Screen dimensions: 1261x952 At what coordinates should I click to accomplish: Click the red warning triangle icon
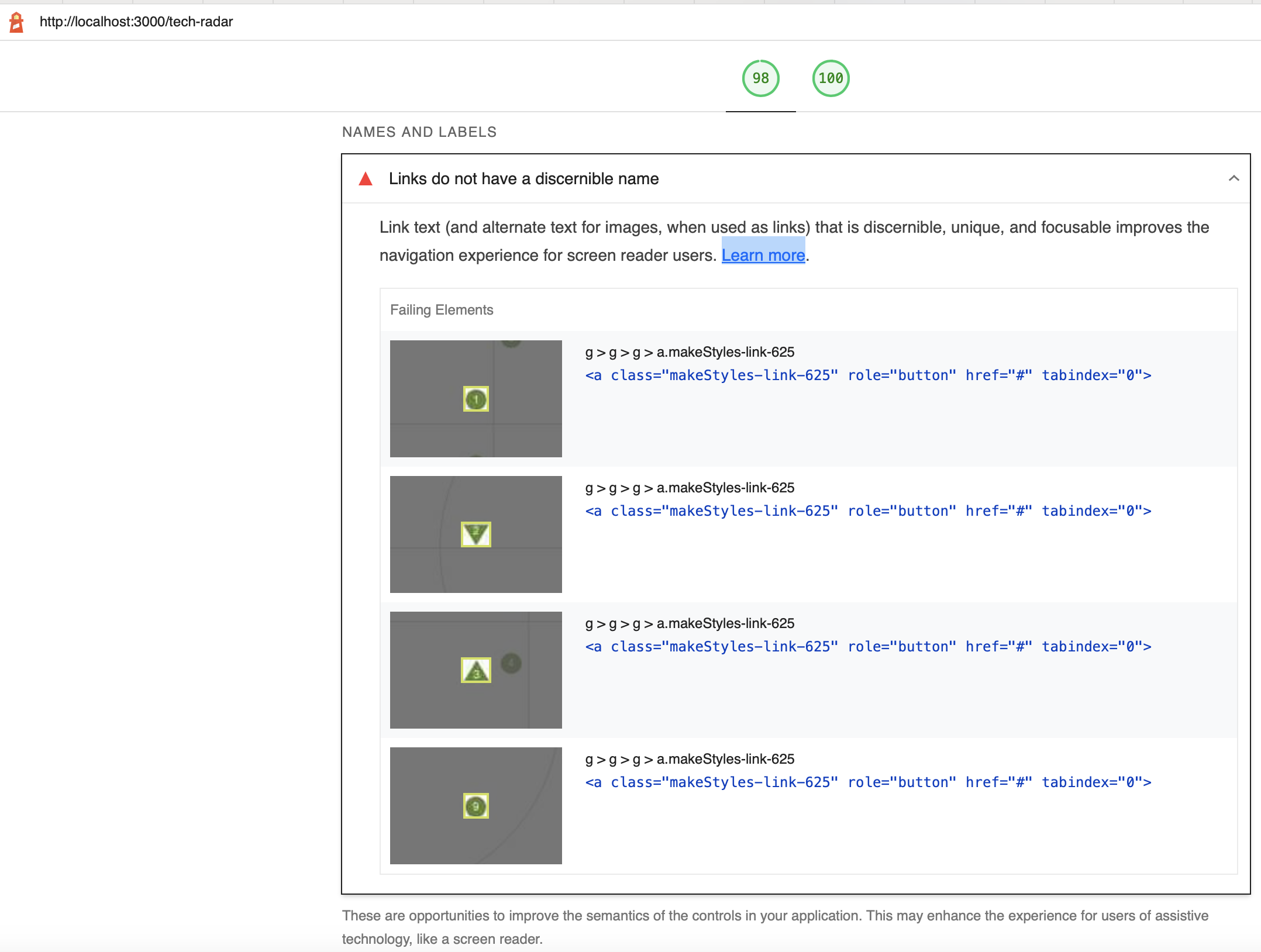coord(366,180)
